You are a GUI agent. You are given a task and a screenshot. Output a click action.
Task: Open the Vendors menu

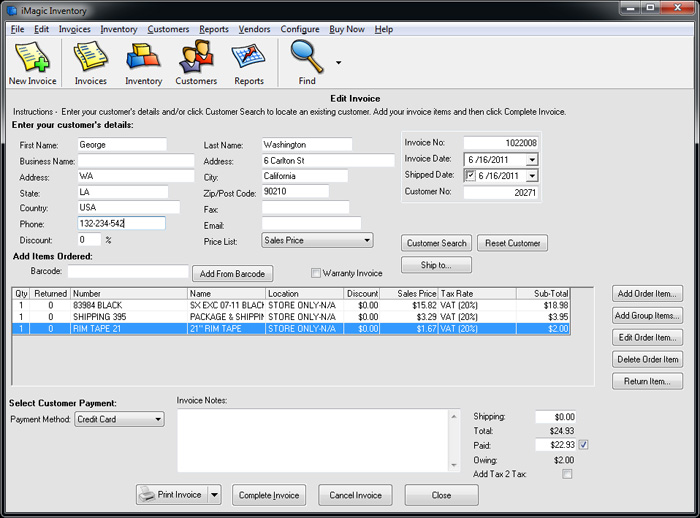click(256, 29)
